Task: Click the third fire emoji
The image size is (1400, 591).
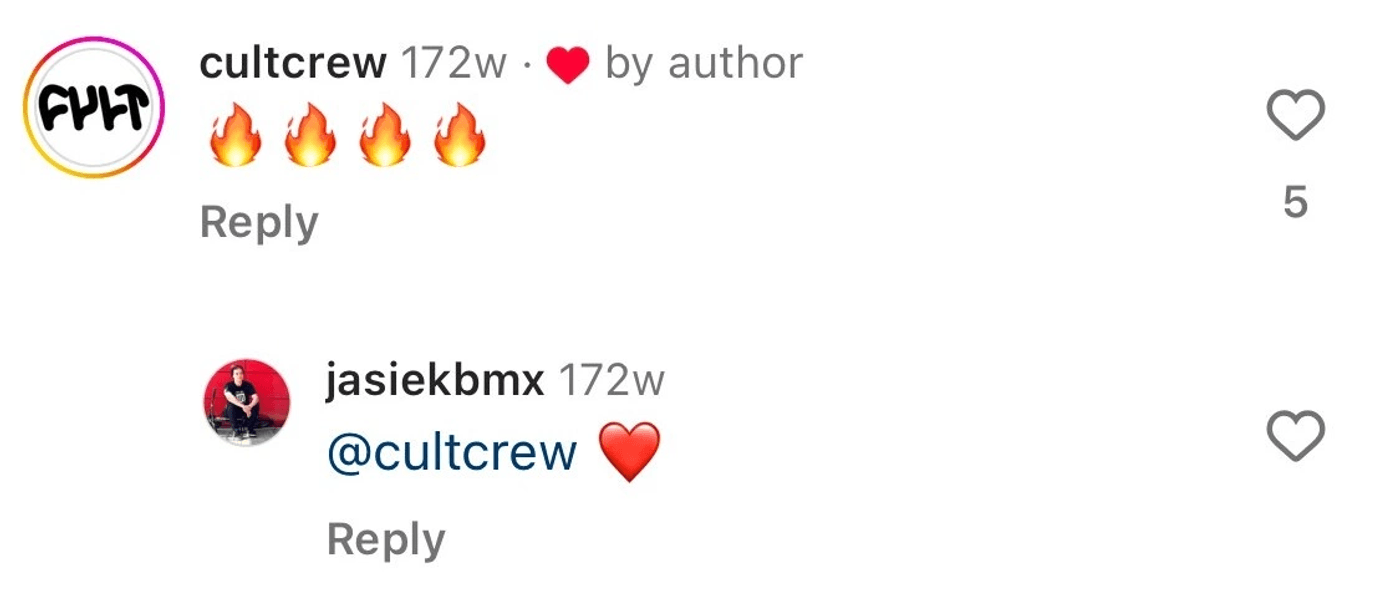Action: (x=385, y=134)
